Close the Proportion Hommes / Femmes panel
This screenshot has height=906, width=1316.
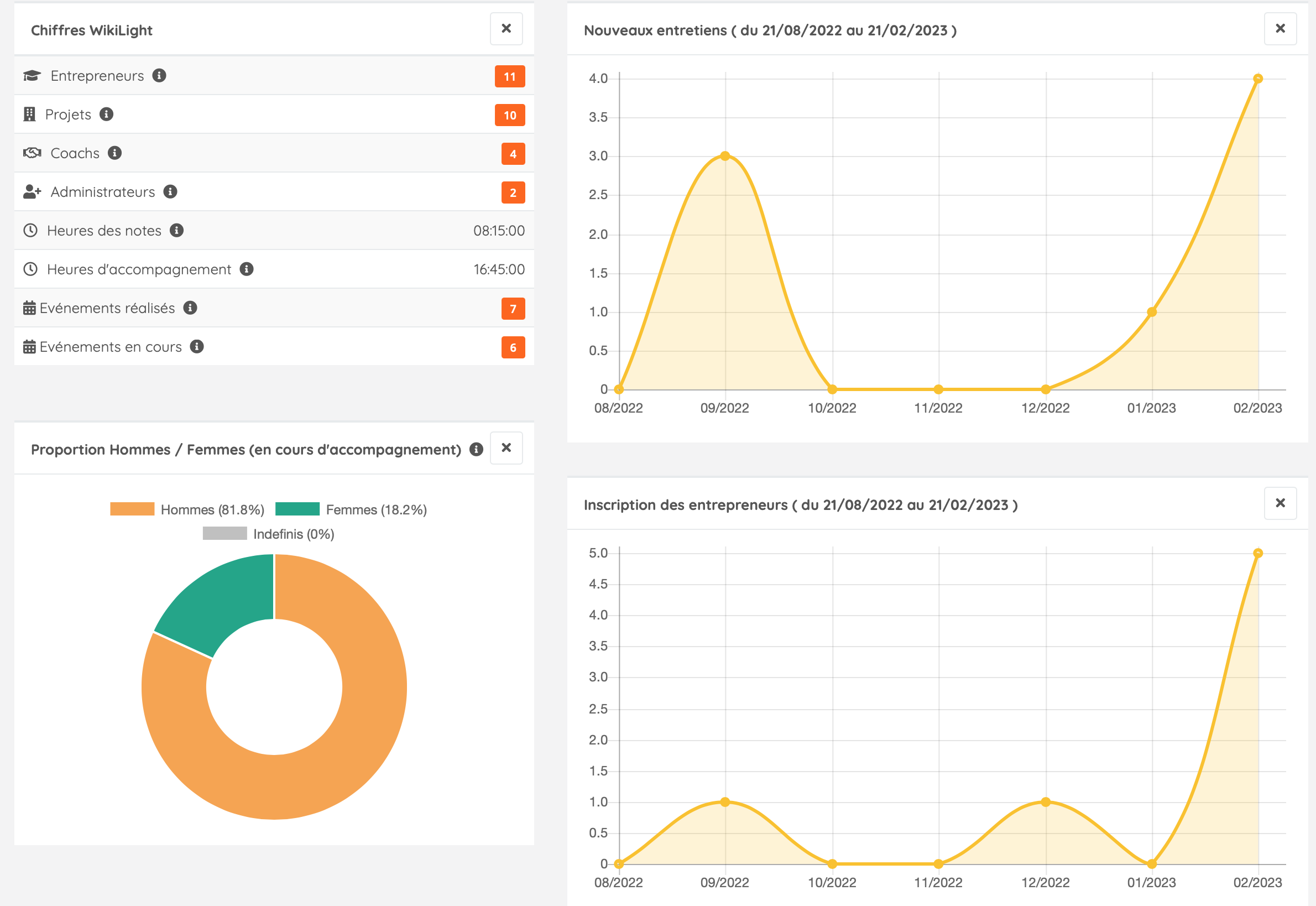pos(506,449)
